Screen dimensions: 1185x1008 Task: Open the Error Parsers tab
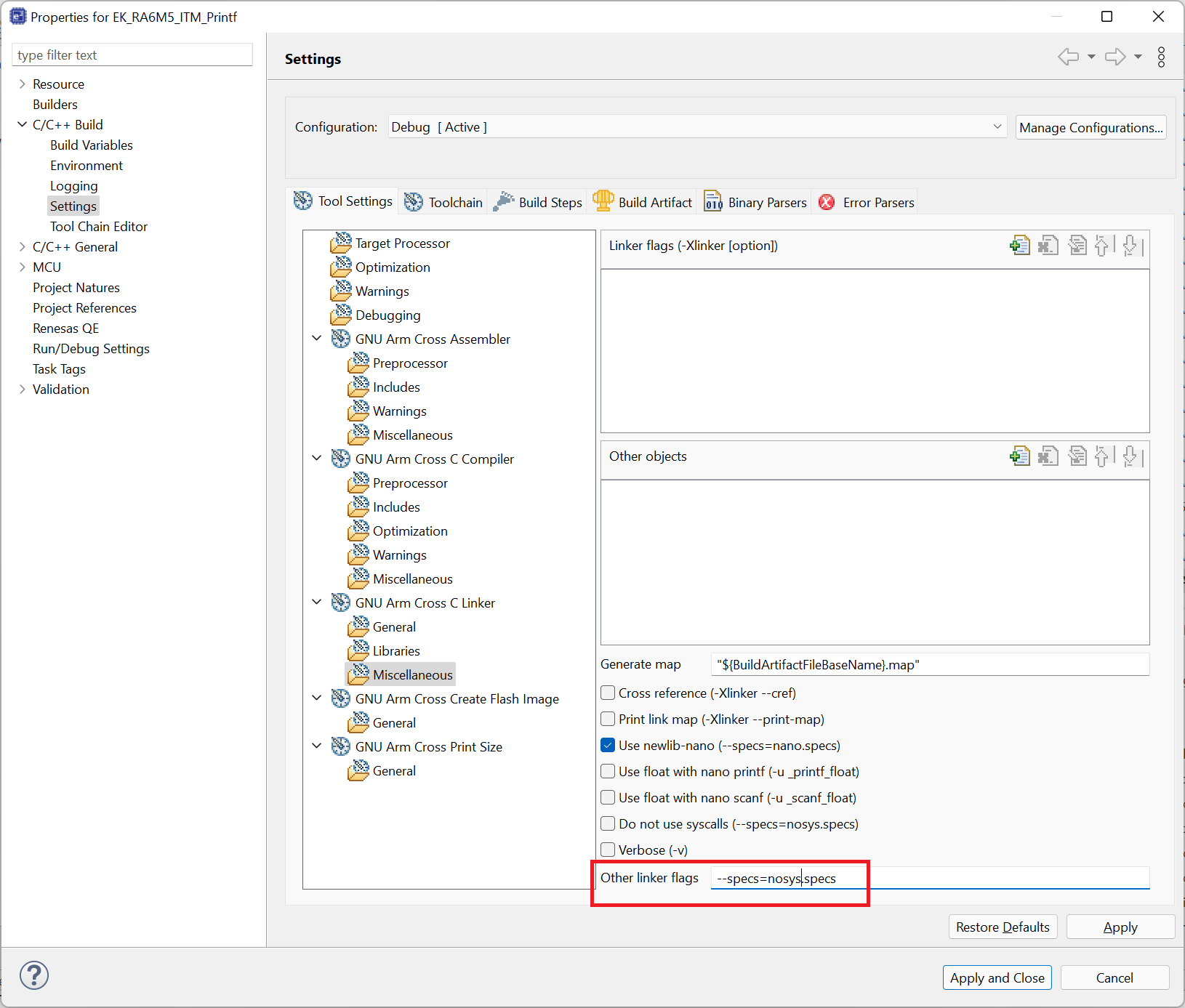tap(866, 202)
